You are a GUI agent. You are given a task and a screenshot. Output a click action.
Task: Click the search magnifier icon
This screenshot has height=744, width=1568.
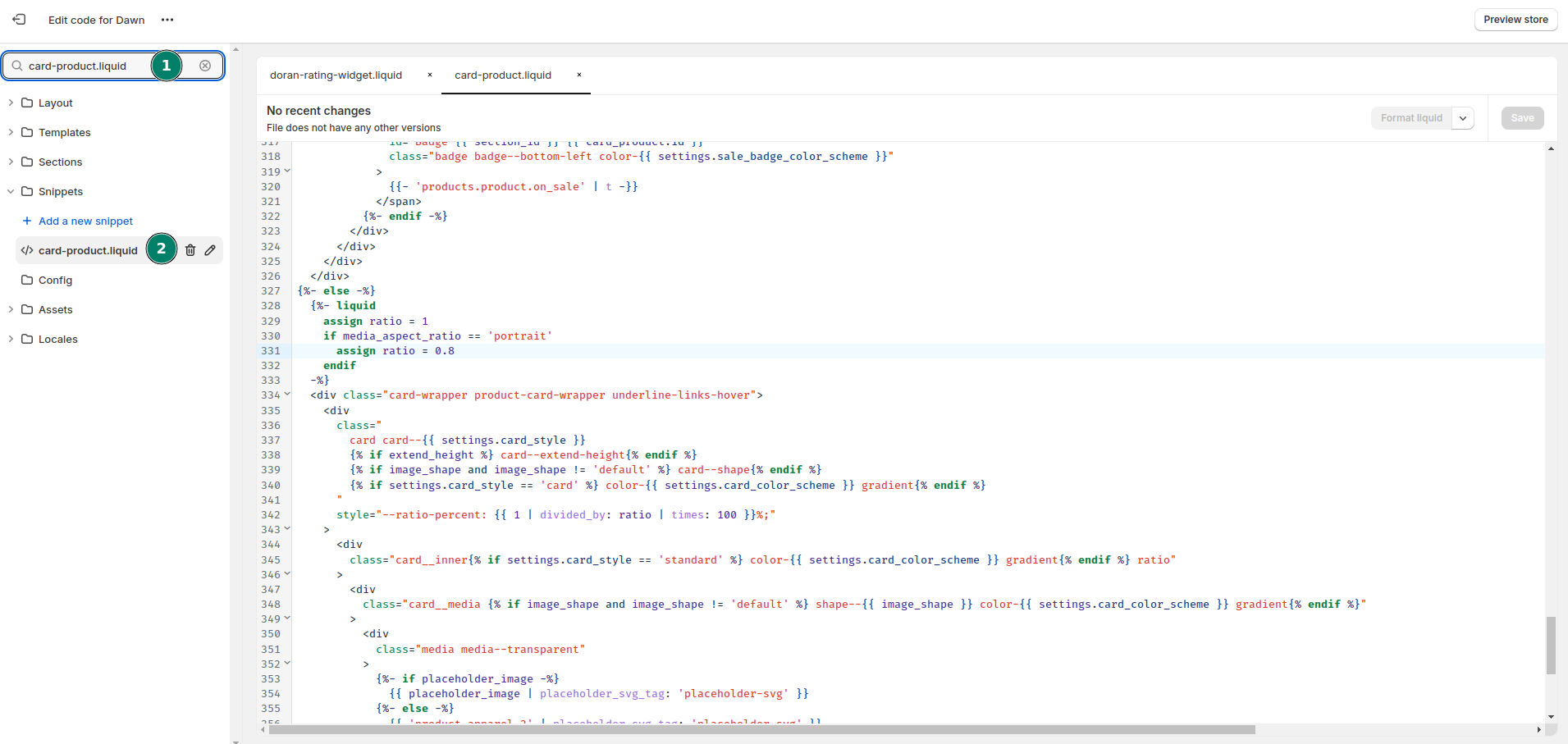pos(17,66)
